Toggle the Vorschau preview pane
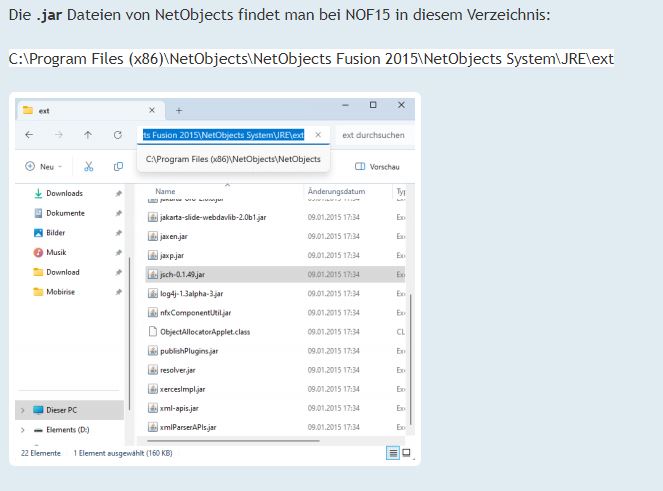Screen dimensions: 663x491 [377, 167]
